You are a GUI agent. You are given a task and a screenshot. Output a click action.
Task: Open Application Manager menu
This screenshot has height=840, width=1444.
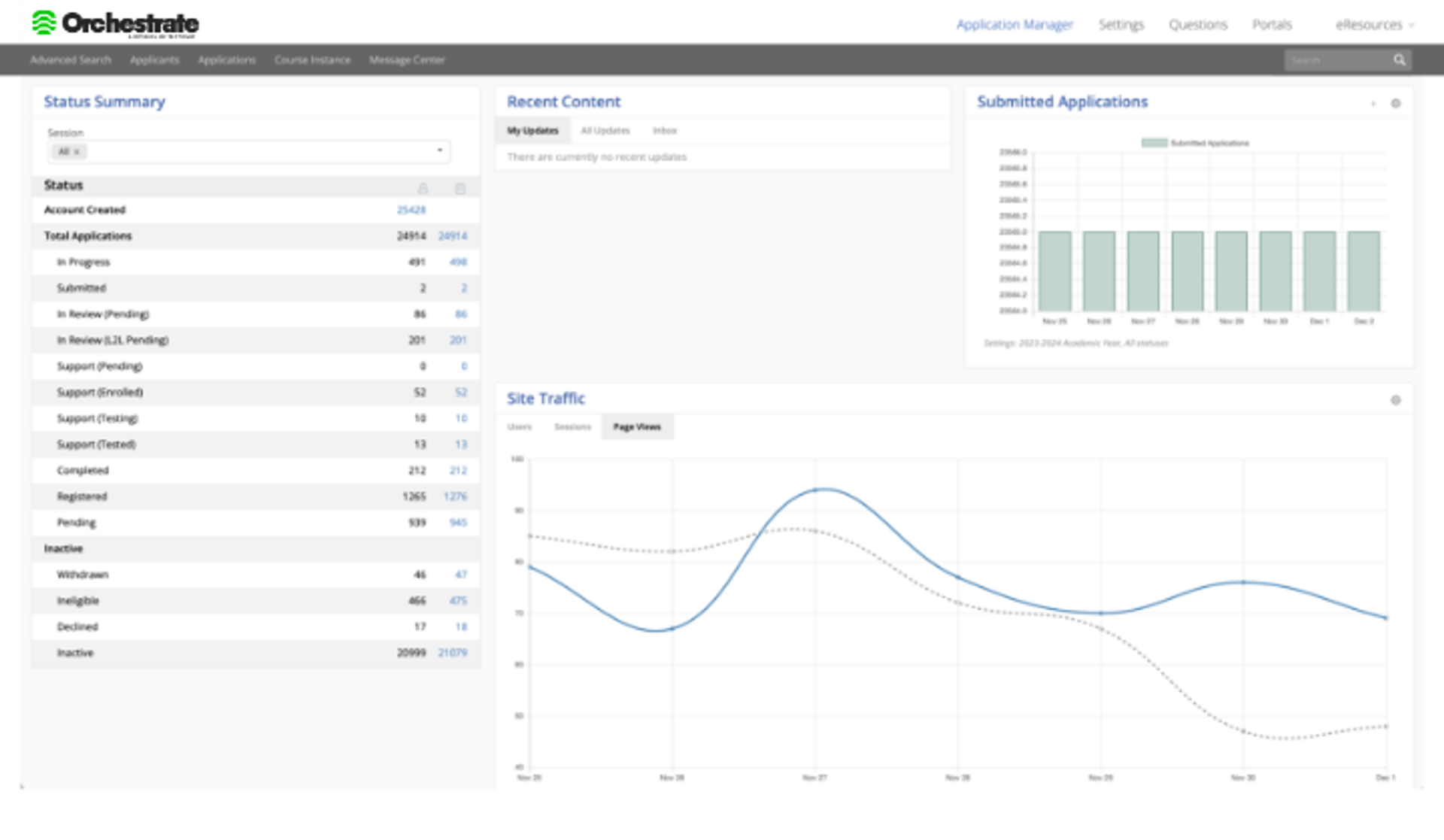point(1015,25)
